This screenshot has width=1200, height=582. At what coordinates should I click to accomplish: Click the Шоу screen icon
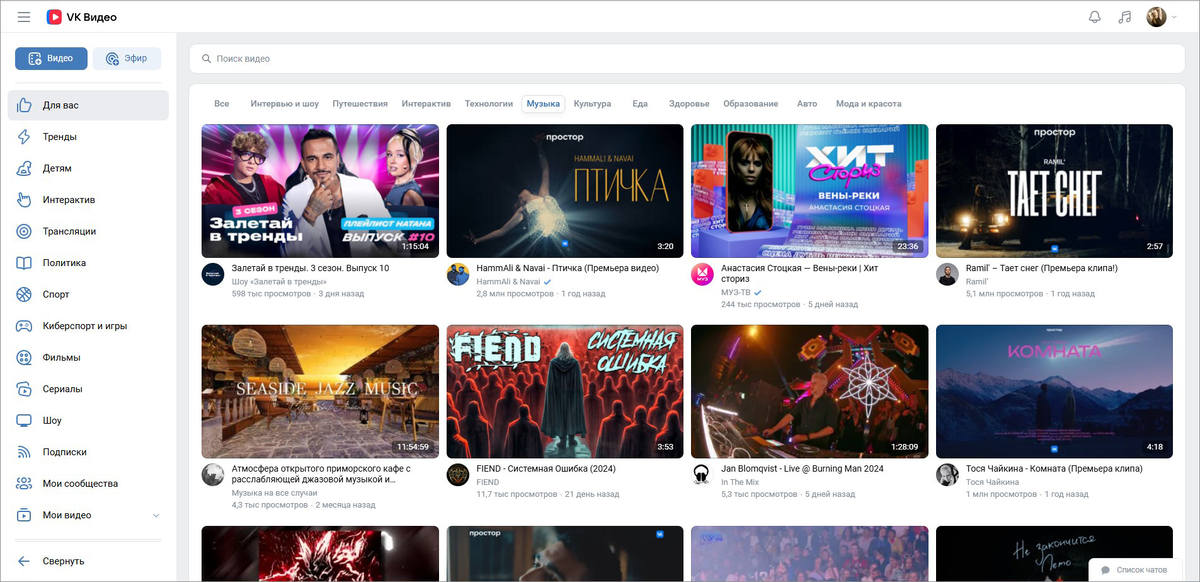[24, 420]
